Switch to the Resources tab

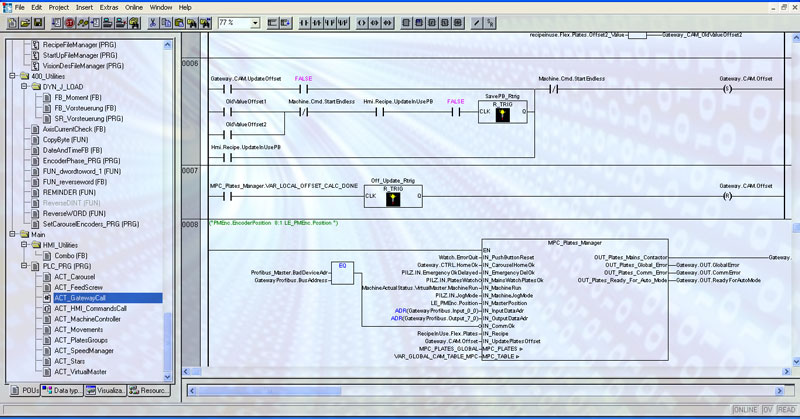(148, 390)
